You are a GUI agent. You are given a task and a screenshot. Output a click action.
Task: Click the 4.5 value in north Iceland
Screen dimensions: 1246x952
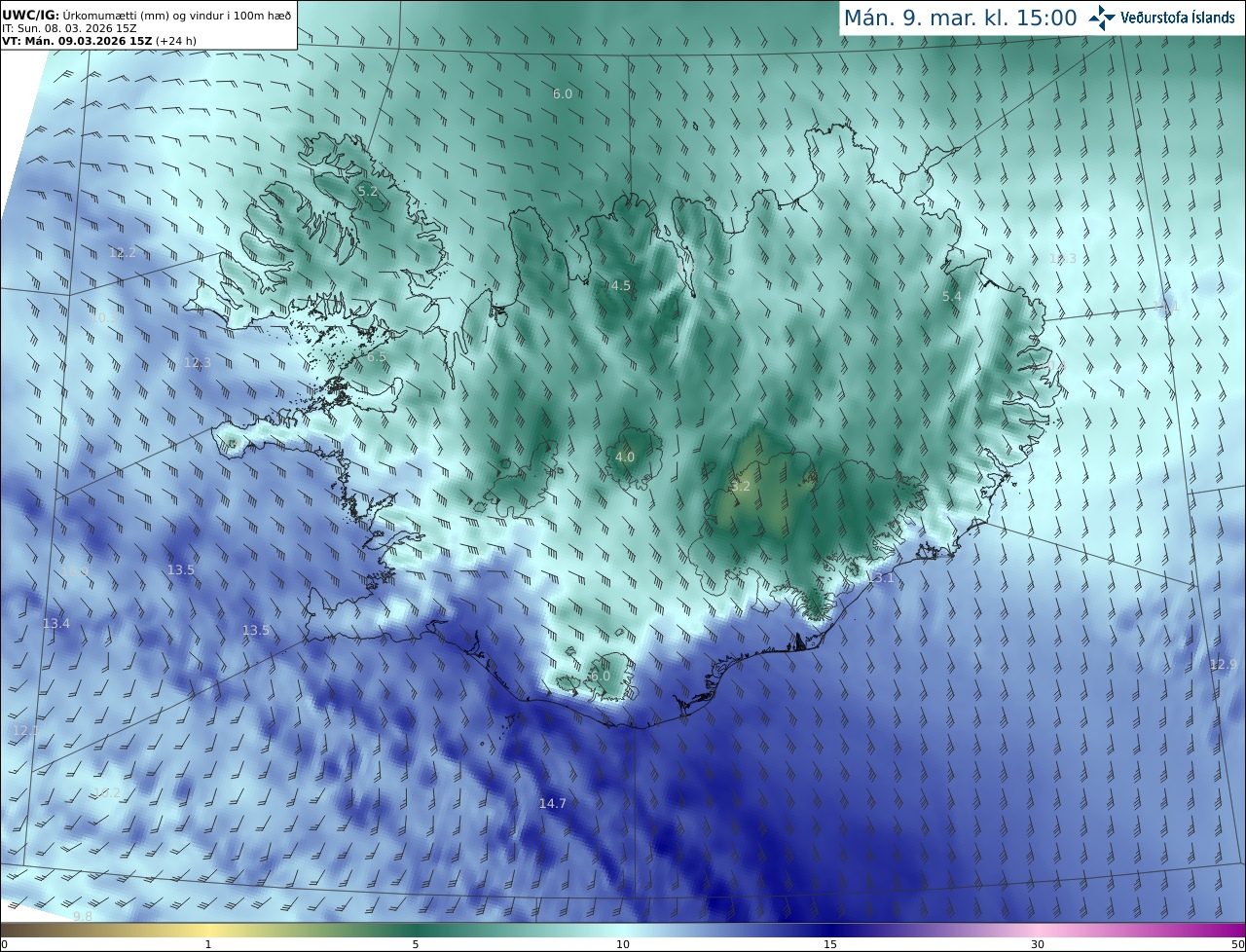(x=621, y=285)
